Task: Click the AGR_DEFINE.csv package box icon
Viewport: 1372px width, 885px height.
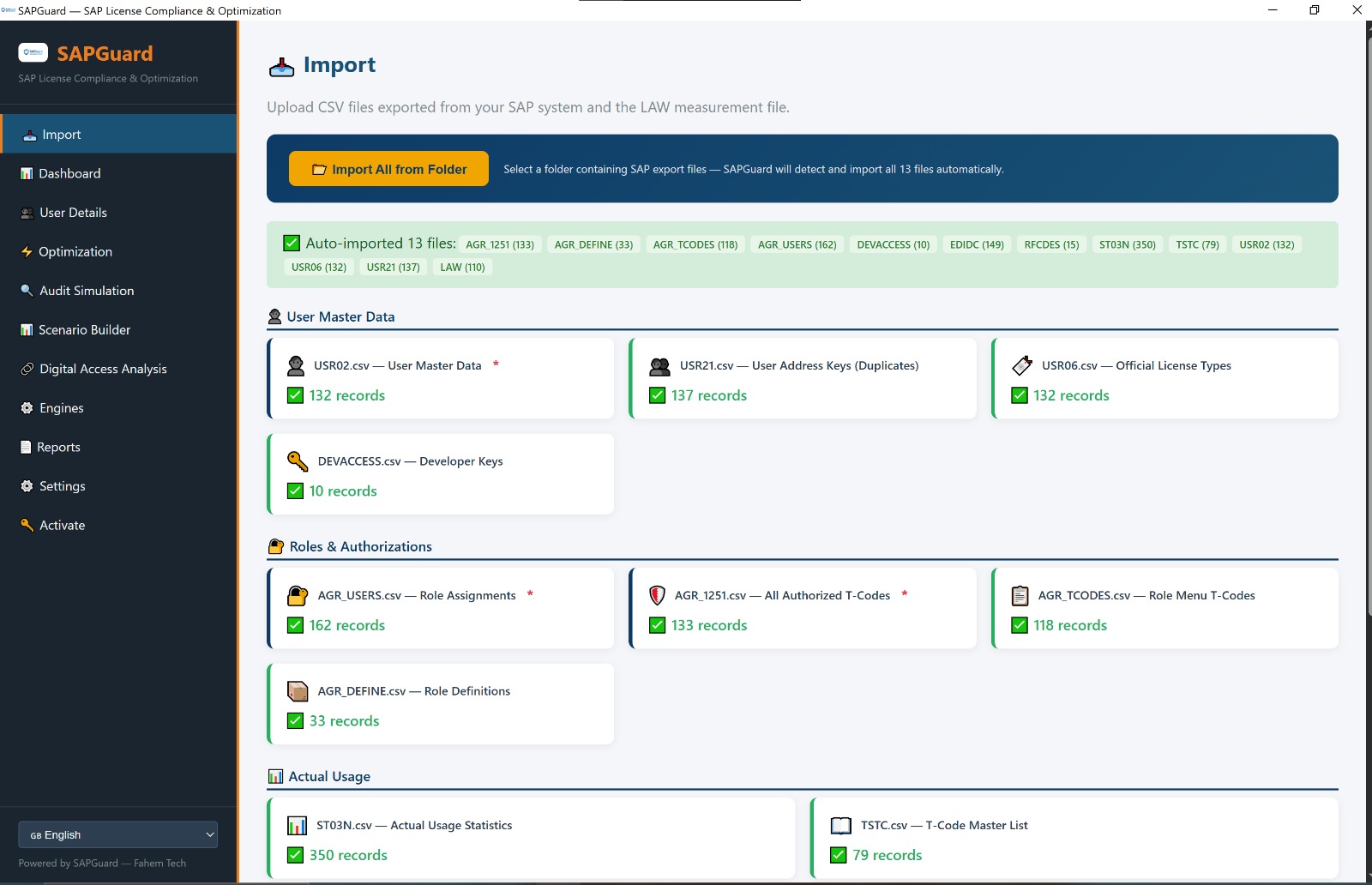Action: tap(298, 691)
